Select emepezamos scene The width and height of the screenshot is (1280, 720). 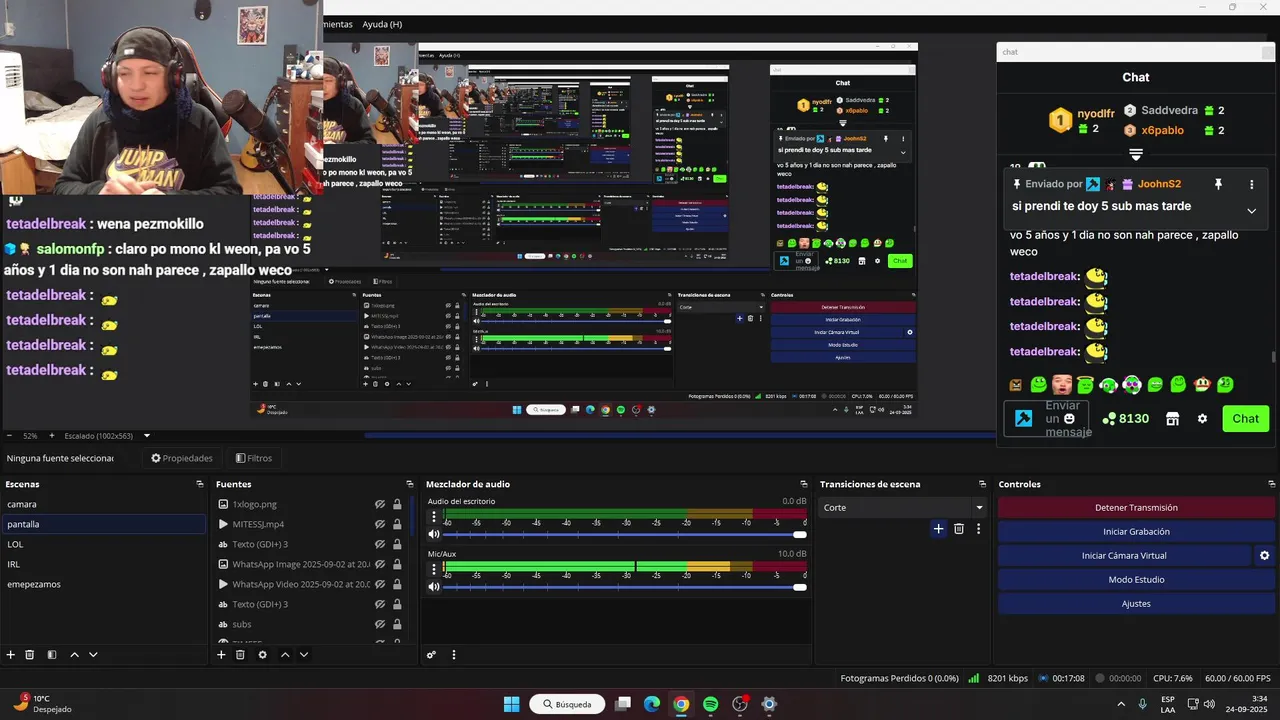pos(103,584)
